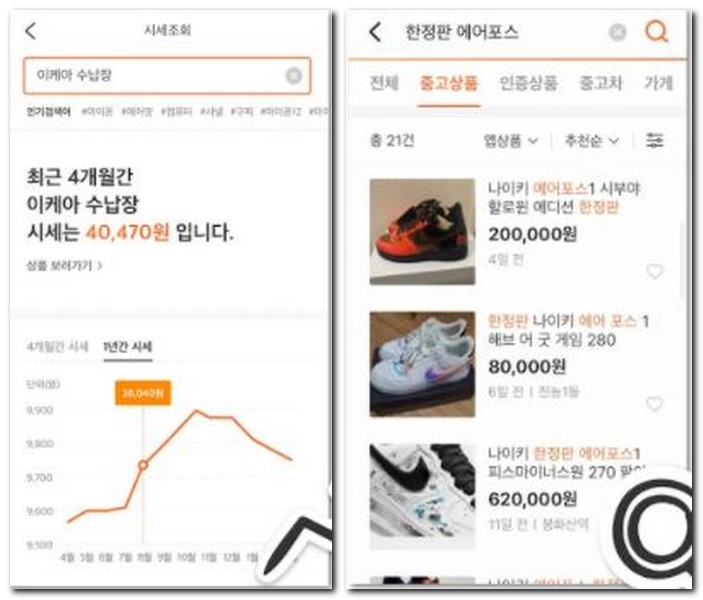Click the highlighted data point on price chart

[143, 465]
